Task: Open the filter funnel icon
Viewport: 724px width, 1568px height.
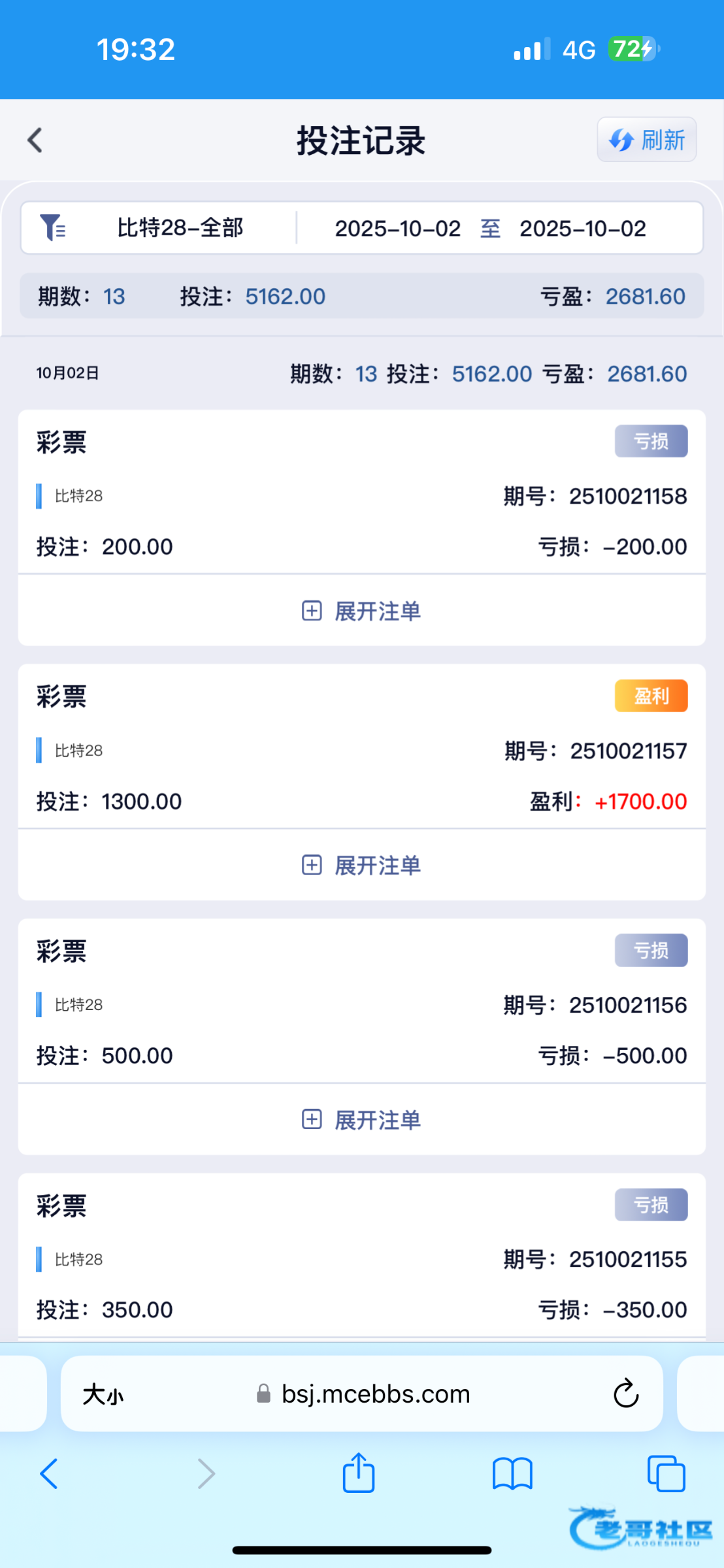Action: pyautogui.click(x=52, y=228)
